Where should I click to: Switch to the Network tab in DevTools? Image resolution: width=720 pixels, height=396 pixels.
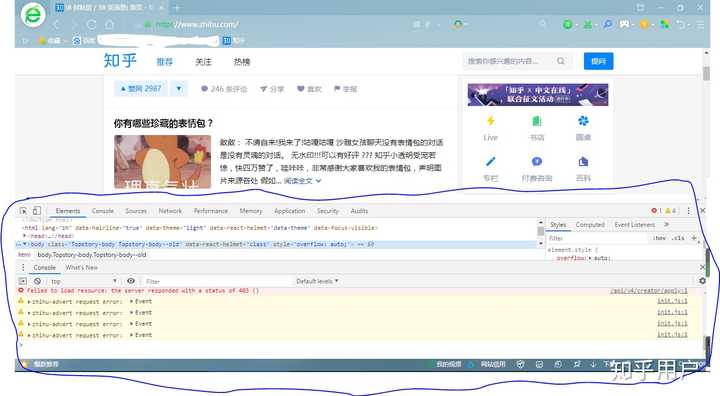[x=170, y=211]
